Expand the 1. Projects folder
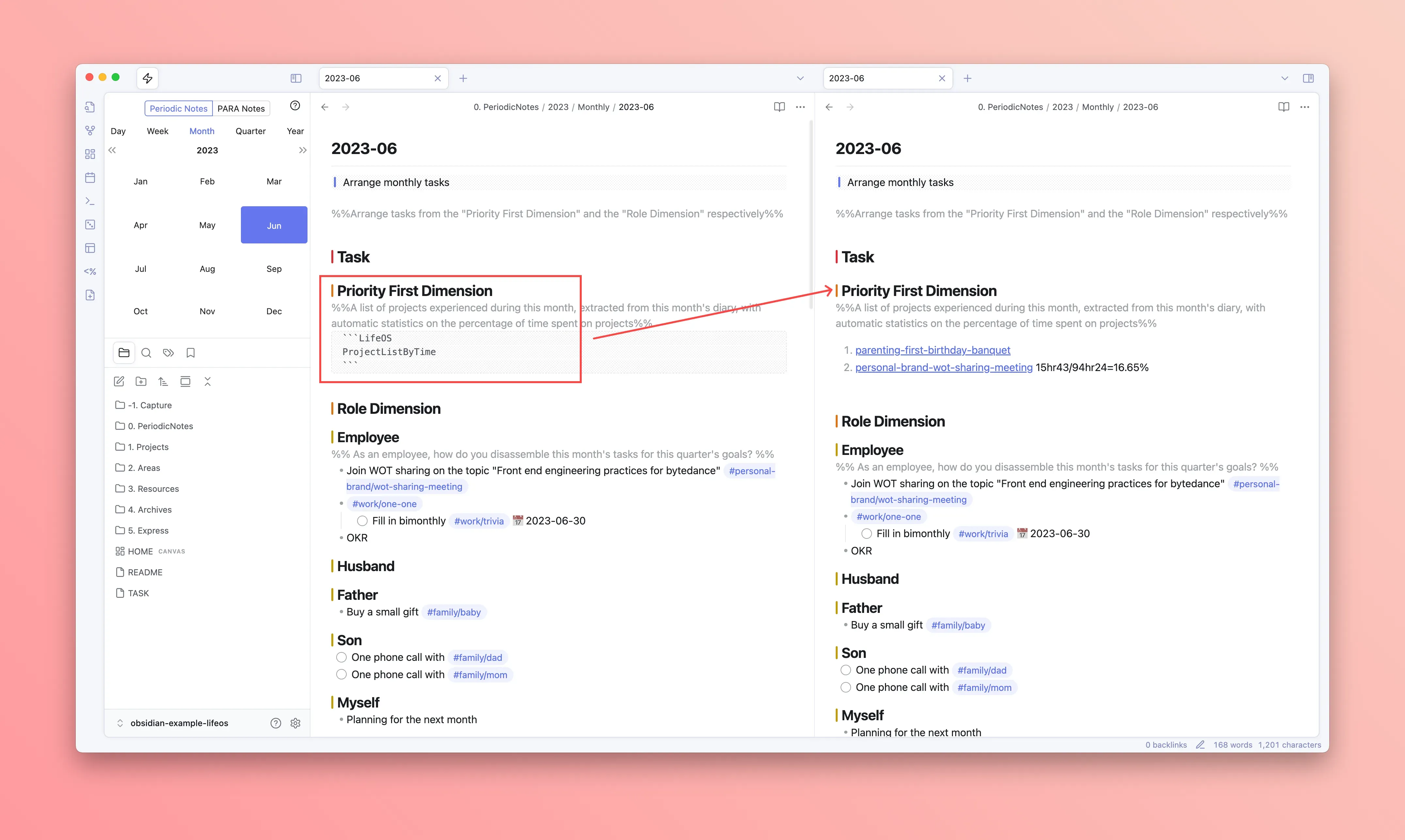 point(148,447)
